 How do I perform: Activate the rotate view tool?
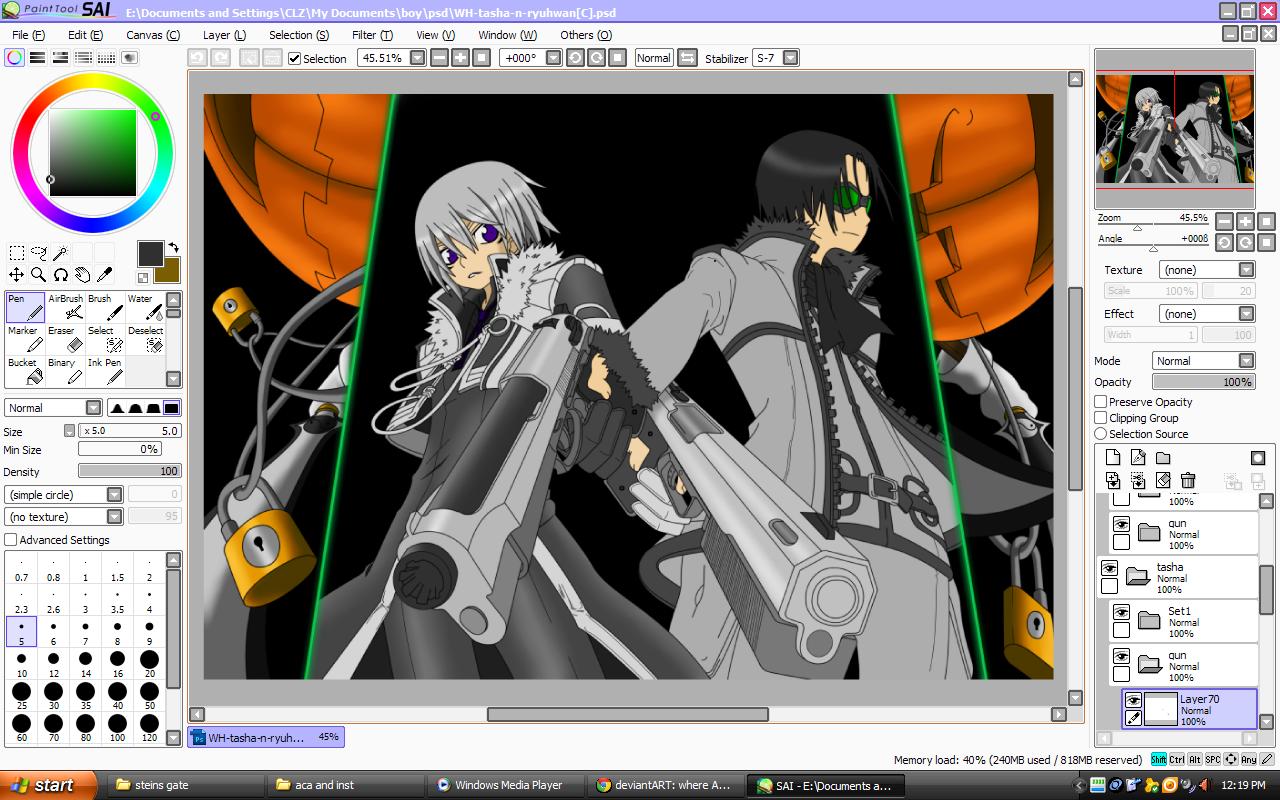click(61, 274)
